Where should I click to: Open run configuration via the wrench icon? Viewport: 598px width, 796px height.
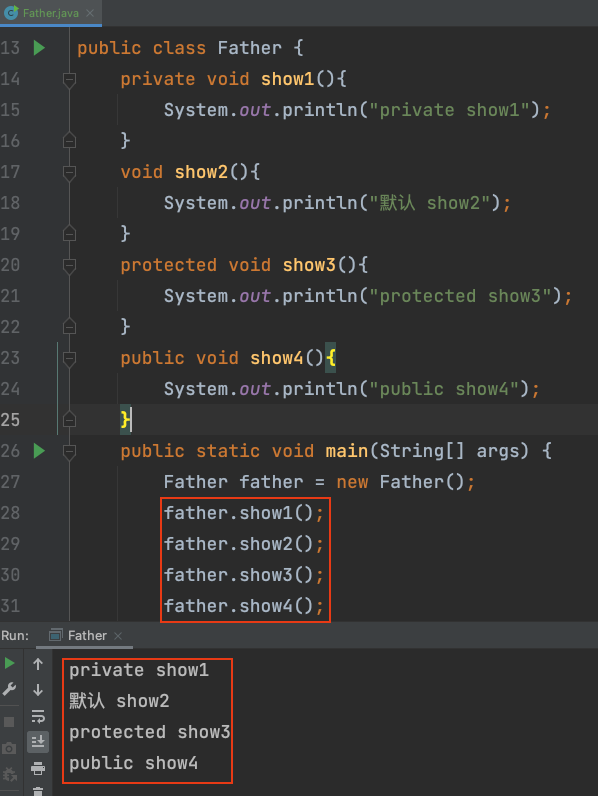click(x=9, y=689)
